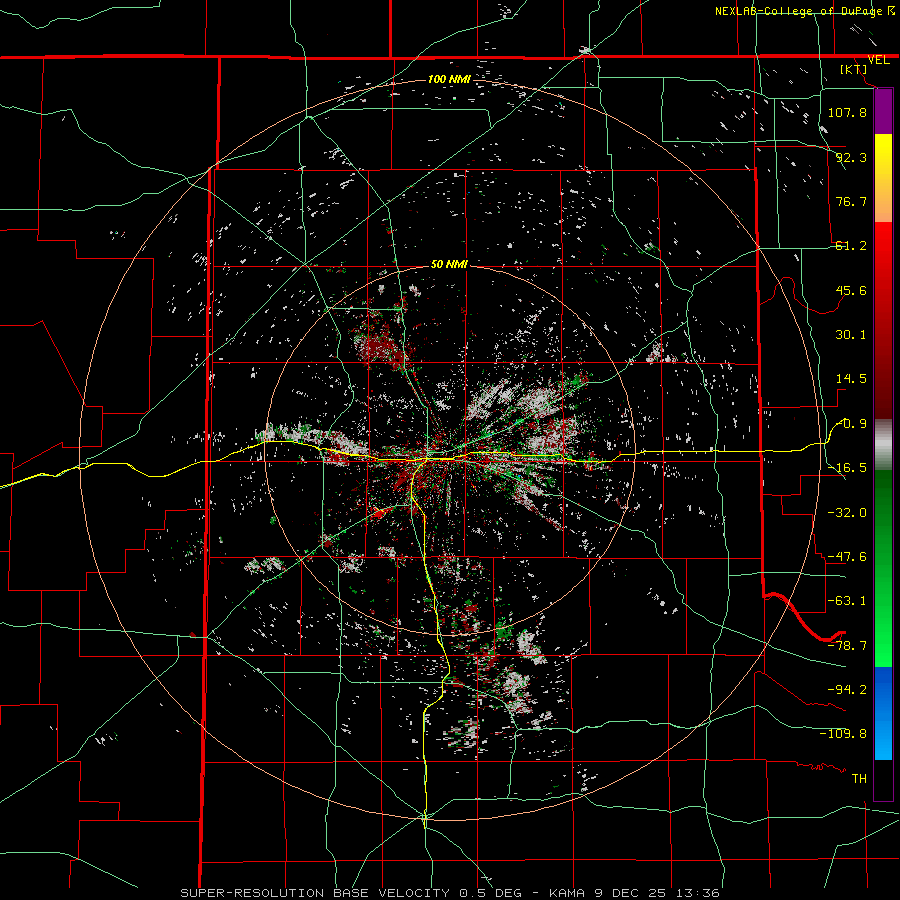The image size is (900, 900).
Task: Click the 107.8 velocity legend value
Action: pos(847,112)
